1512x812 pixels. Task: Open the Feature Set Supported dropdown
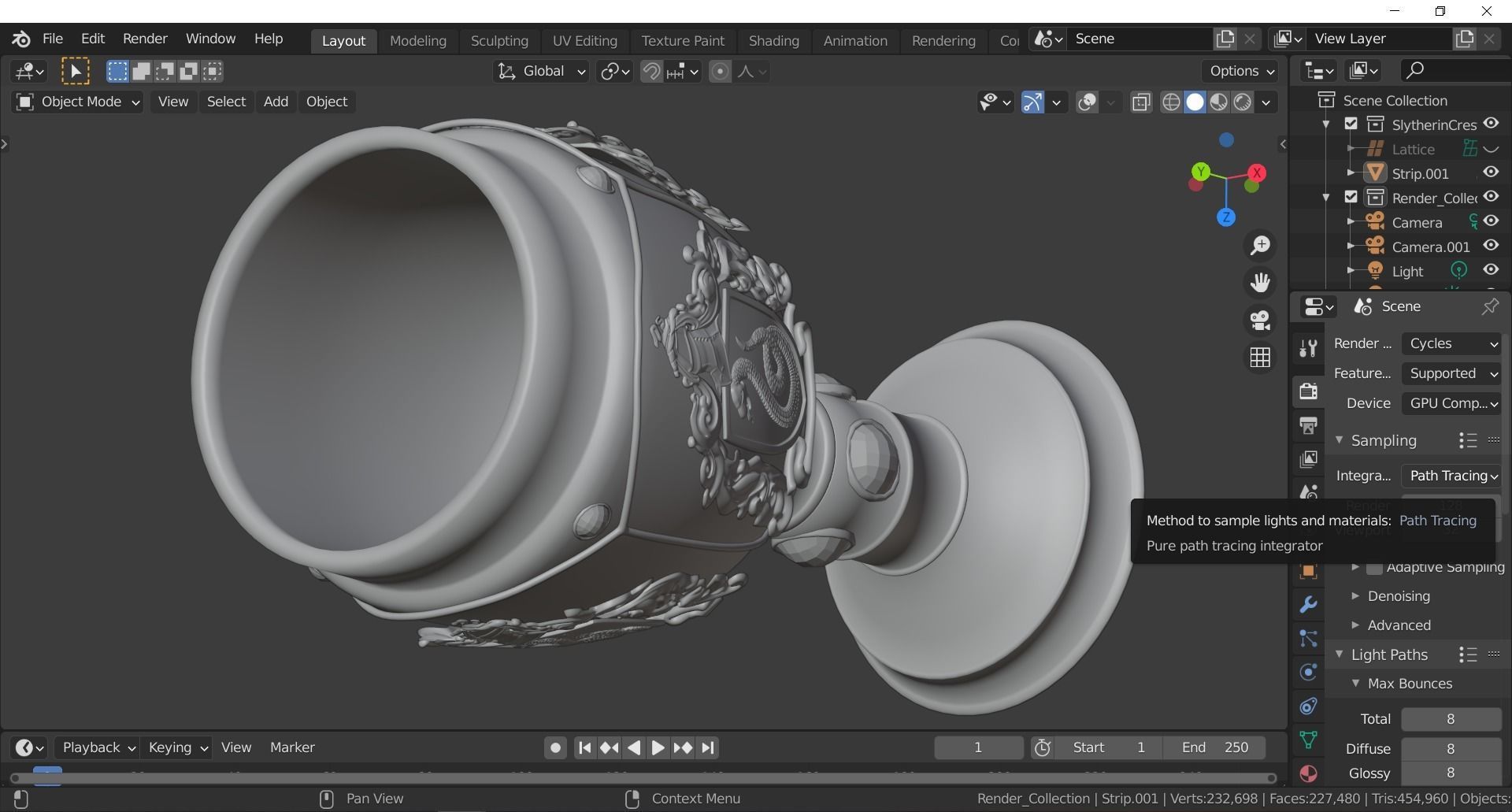(x=1451, y=373)
